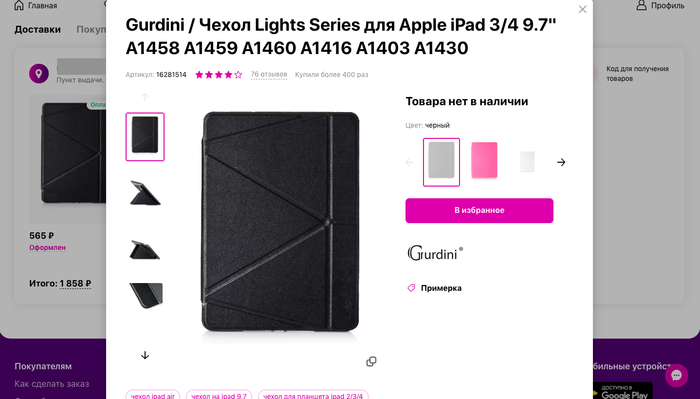Open the Профиль user icon
The width and height of the screenshot is (700, 399).
click(641, 5)
